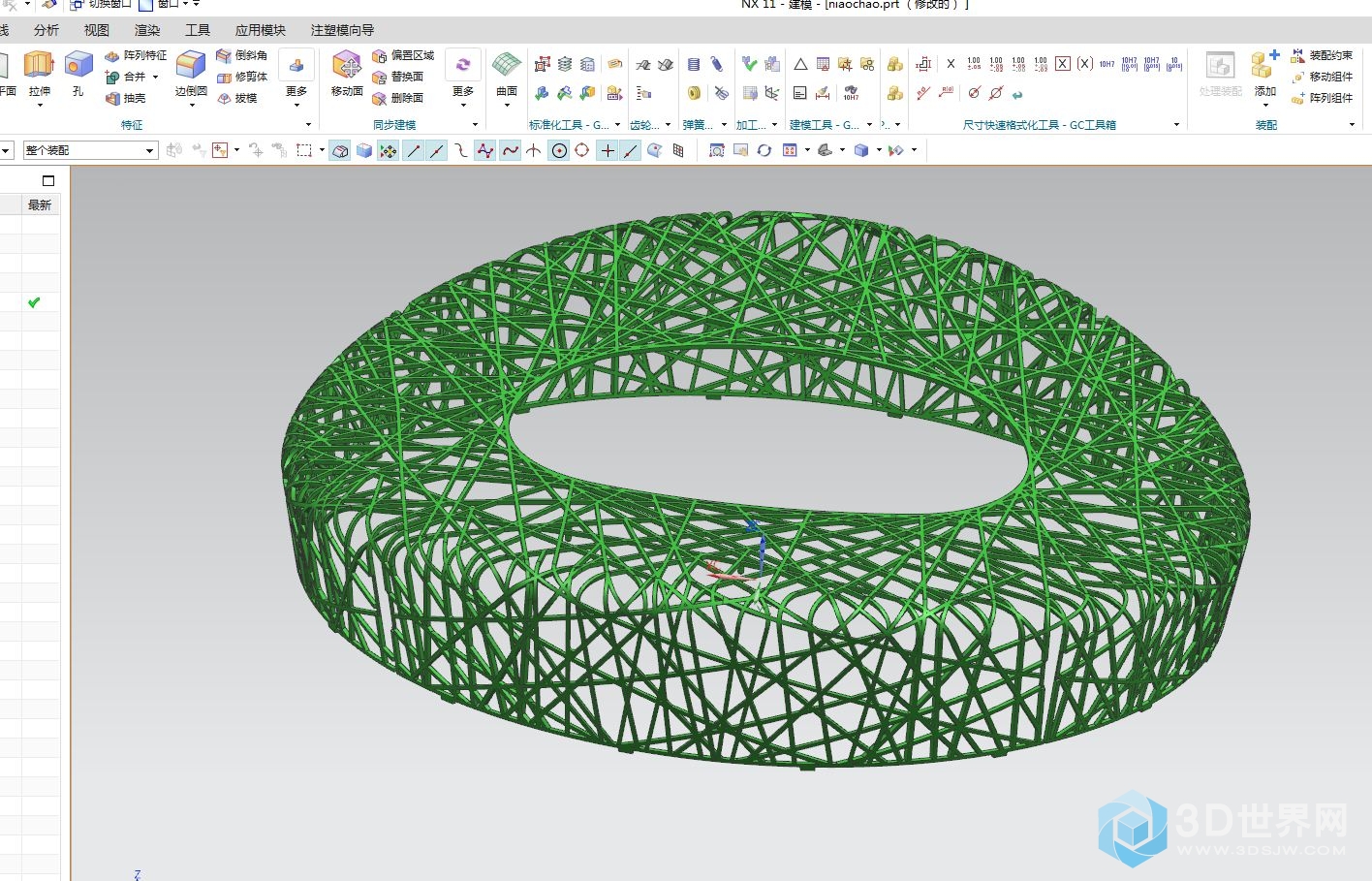Click the 装配 group label
Screen dimensions: 1372x881
pos(1265,125)
